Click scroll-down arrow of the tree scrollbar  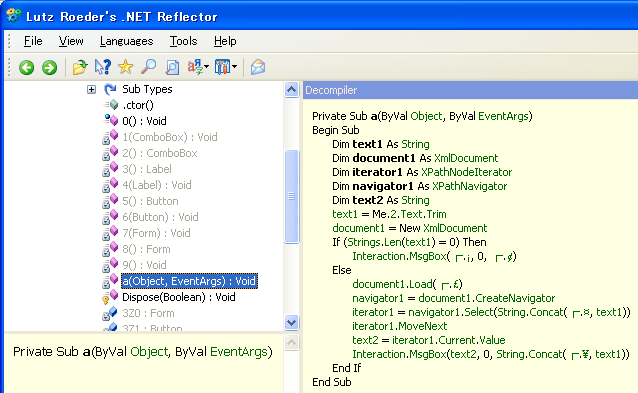point(291,322)
